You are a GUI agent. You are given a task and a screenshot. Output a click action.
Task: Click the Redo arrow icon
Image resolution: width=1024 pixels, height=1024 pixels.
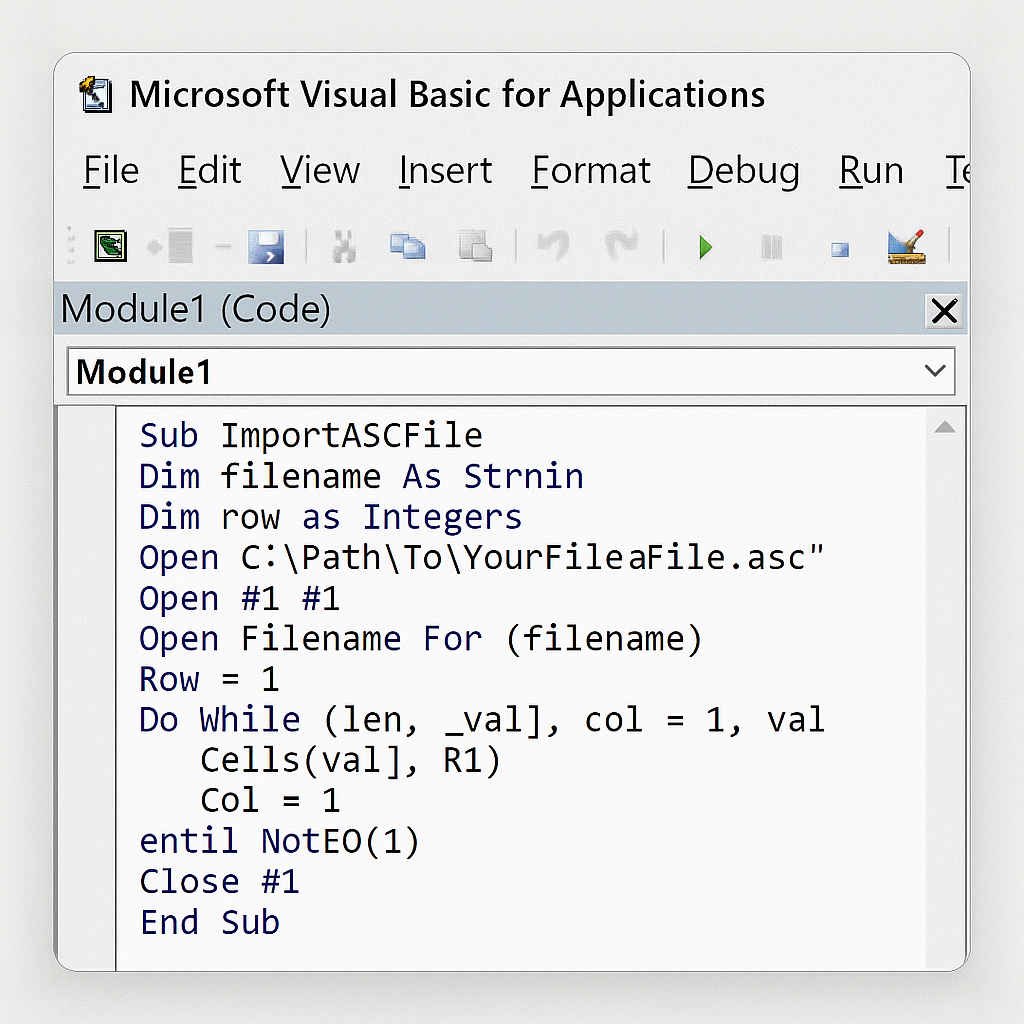coord(621,246)
